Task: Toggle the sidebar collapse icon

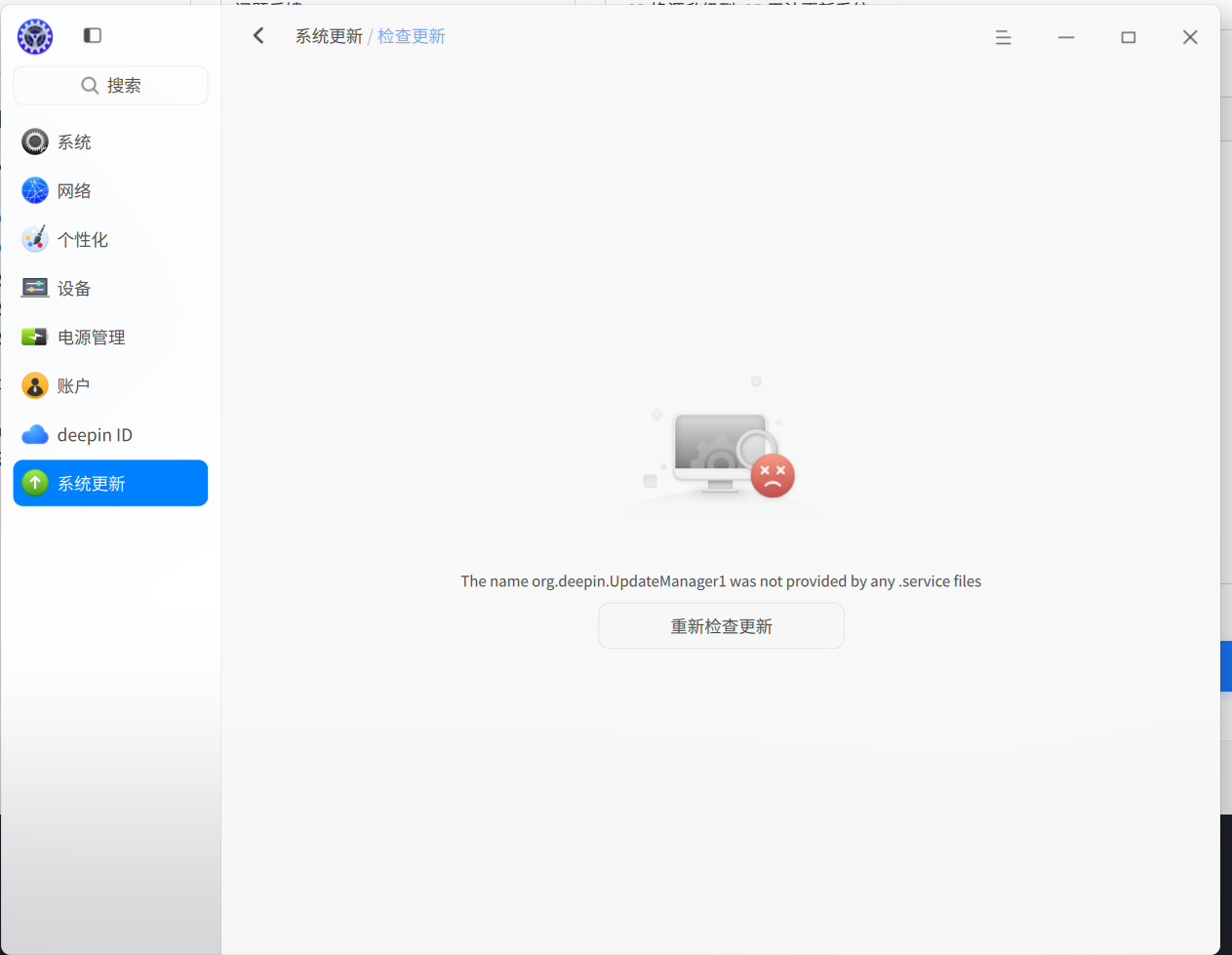Action: (x=93, y=35)
